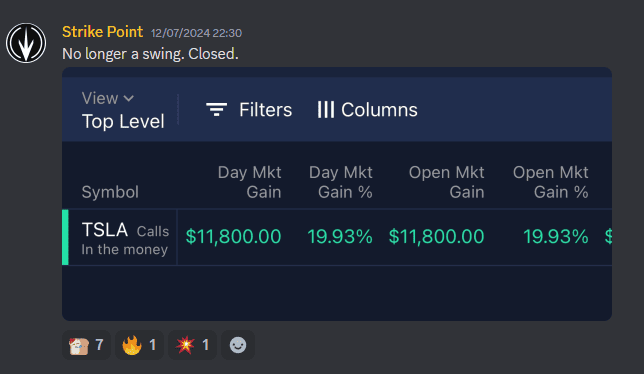Sort by Day Mkt Gain % header
Viewport: 644px width, 374px height.
tap(340, 182)
